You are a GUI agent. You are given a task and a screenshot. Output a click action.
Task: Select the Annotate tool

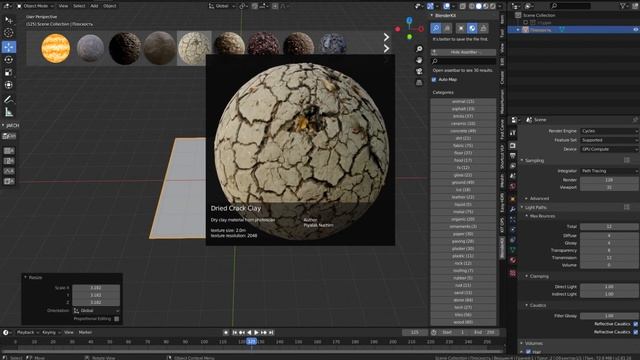click(9, 100)
